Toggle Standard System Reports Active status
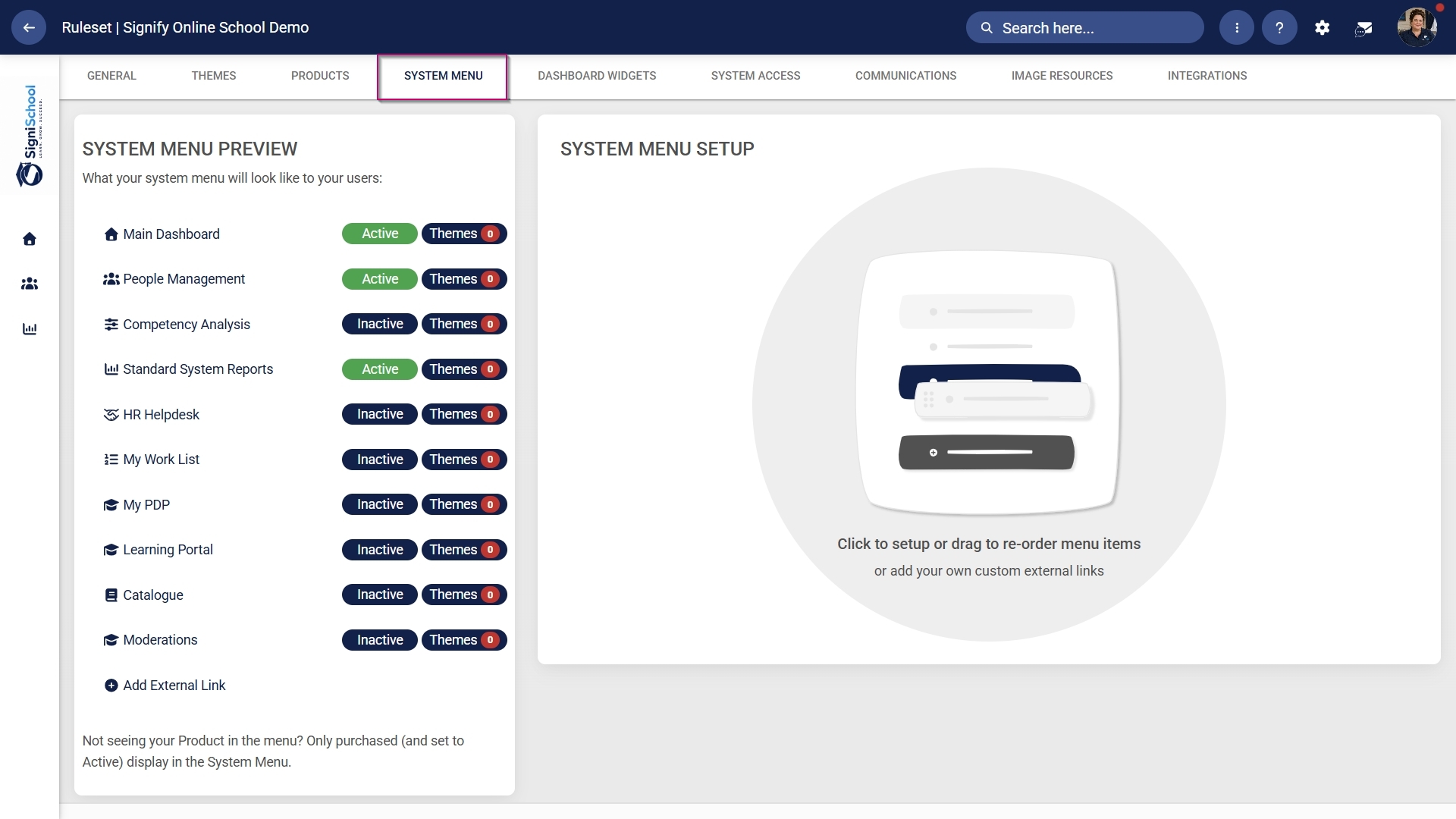This screenshot has width=1456, height=819. tap(380, 369)
